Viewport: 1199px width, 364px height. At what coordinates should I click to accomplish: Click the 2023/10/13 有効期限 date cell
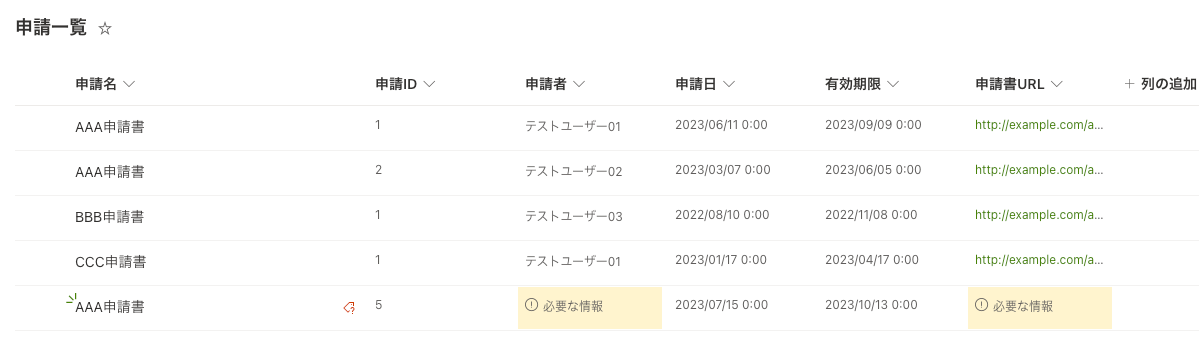871,305
